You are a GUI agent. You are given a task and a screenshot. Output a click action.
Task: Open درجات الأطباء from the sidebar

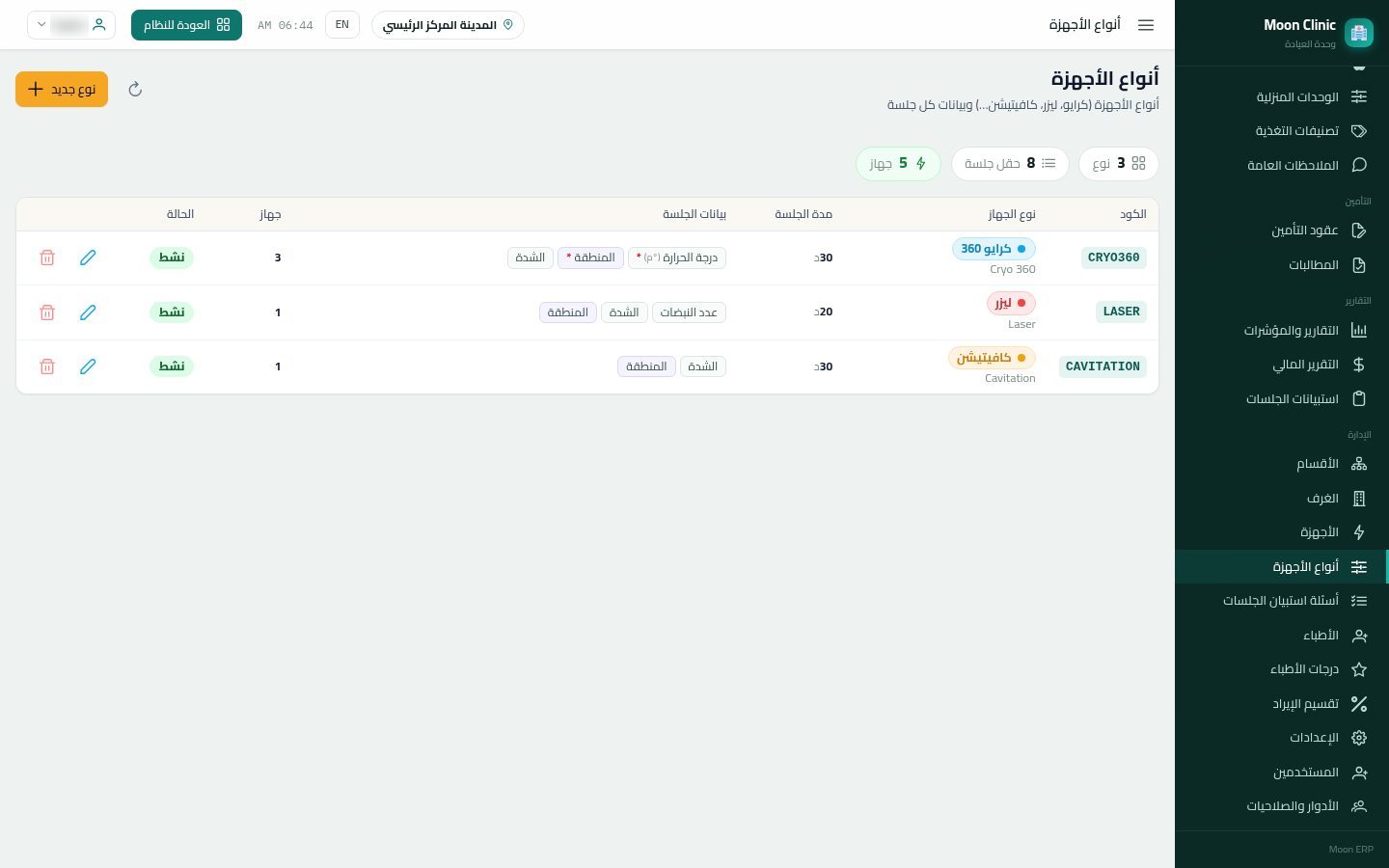pos(1282,669)
